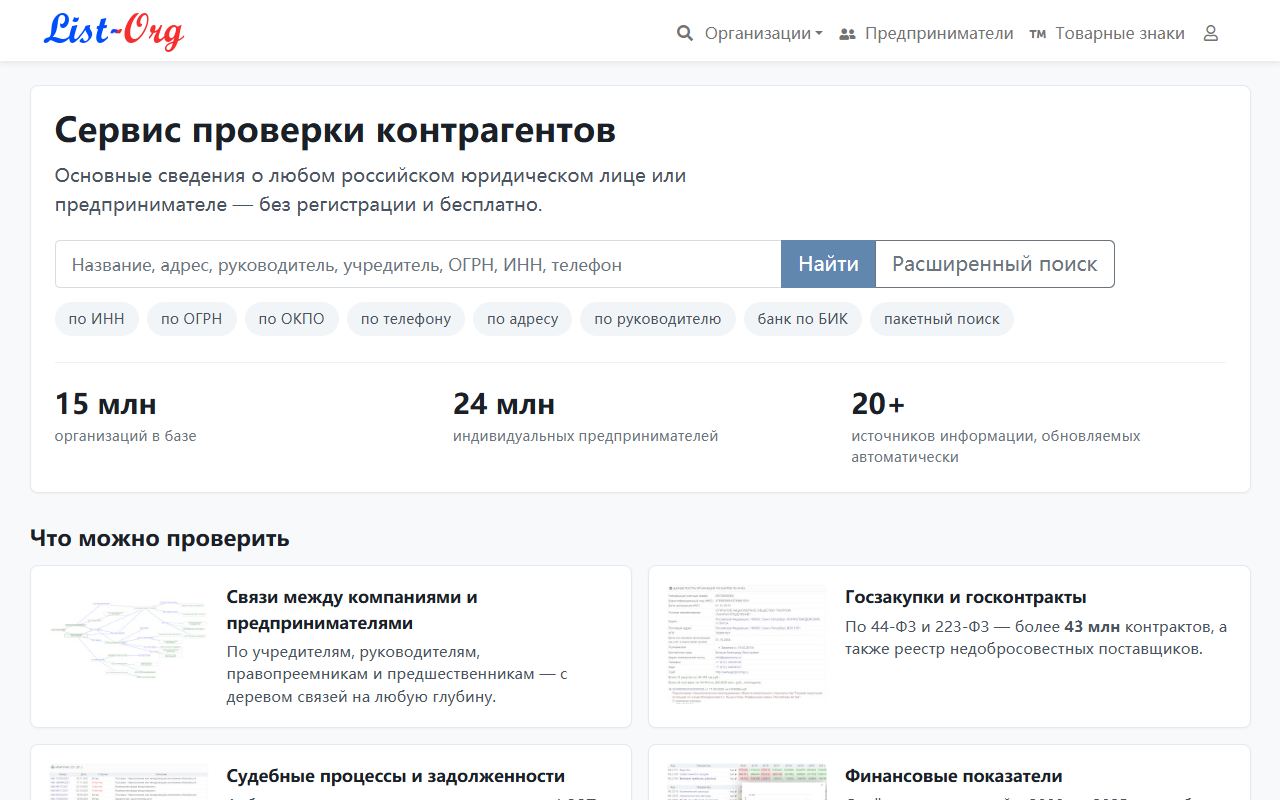Select the по ОКПО search chip
This screenshot has height=800, width=1280.
coord(292,319)
